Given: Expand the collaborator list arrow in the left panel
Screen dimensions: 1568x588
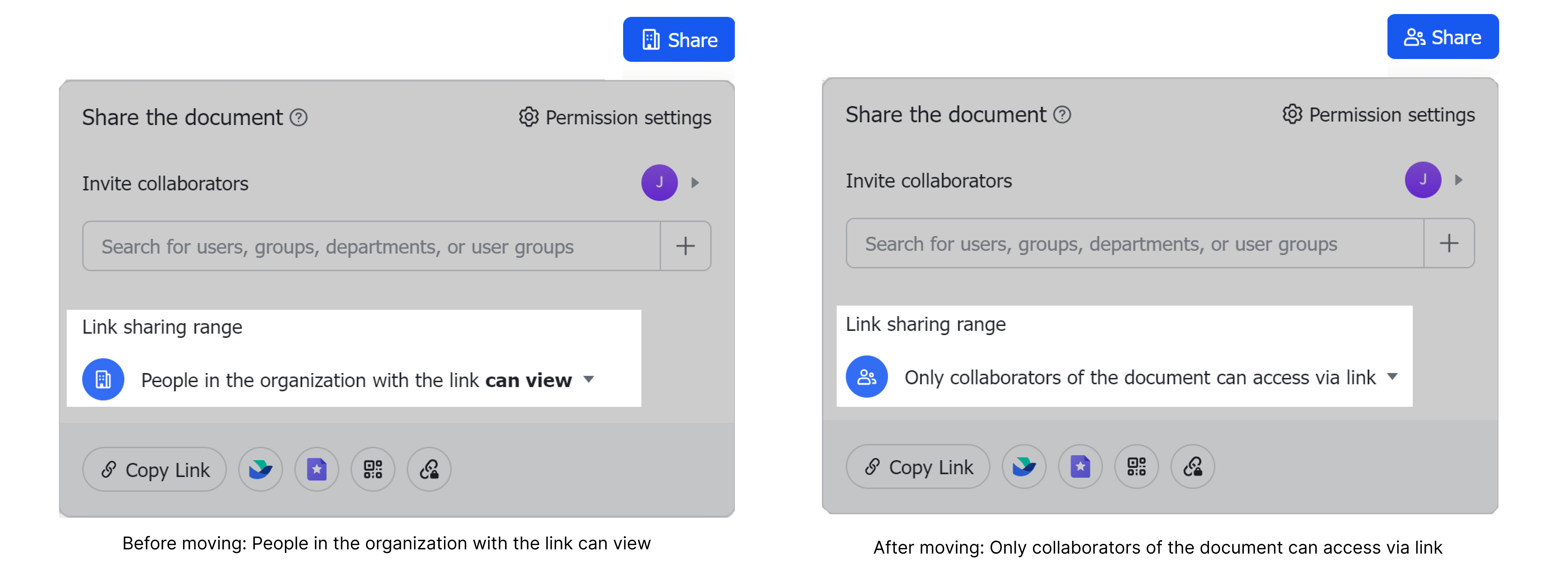Looking at the screenshot, I should tap(695, 183).
